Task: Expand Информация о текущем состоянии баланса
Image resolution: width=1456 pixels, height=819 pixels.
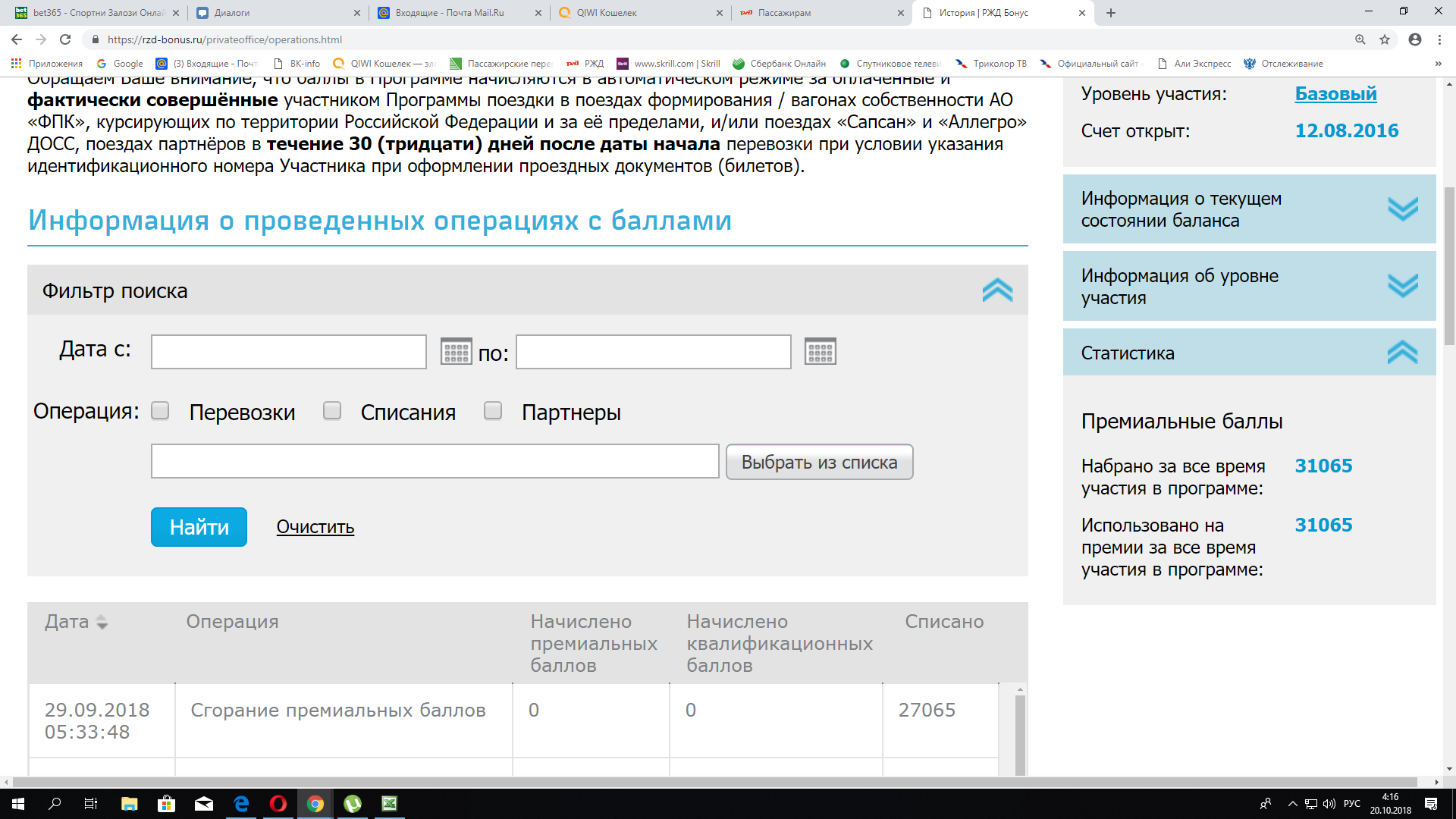Action: 1402,209
